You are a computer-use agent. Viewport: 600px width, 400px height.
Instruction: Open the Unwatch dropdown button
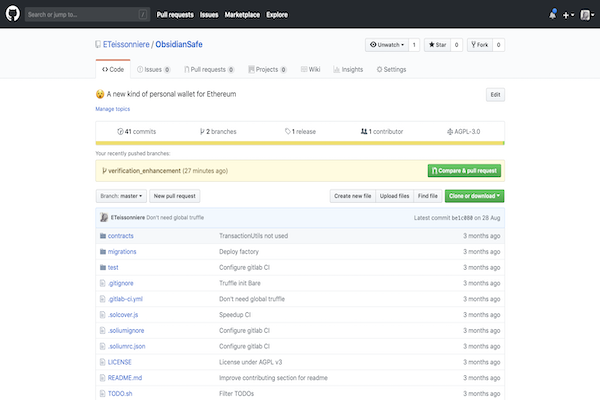pyautogui.click(x=387, y=45)
